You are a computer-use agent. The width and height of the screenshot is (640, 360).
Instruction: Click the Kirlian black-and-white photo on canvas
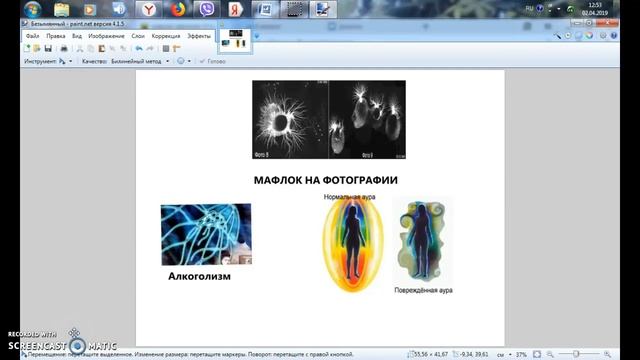(329, 120)
